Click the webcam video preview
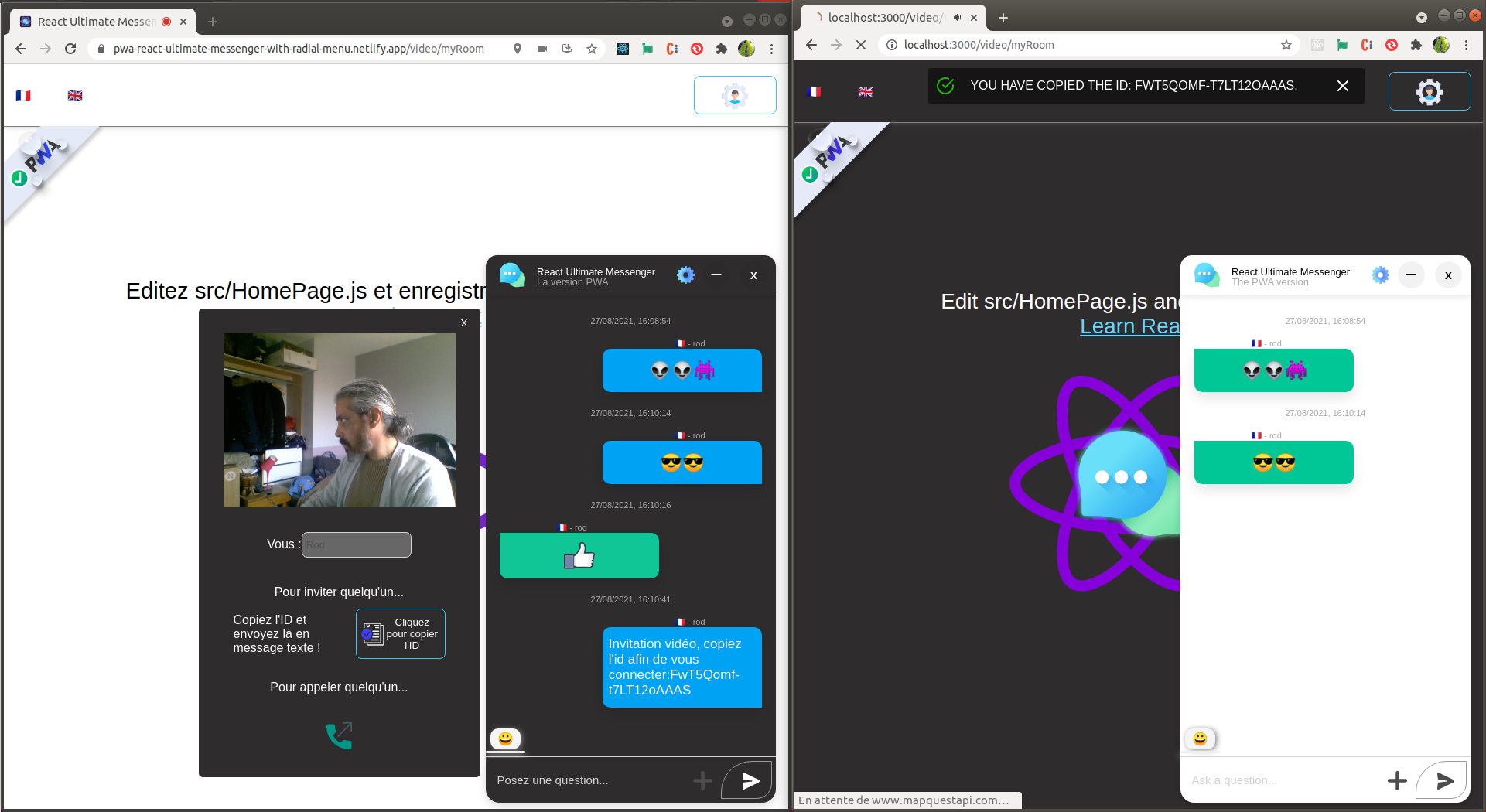 click(x=339, y=420)
